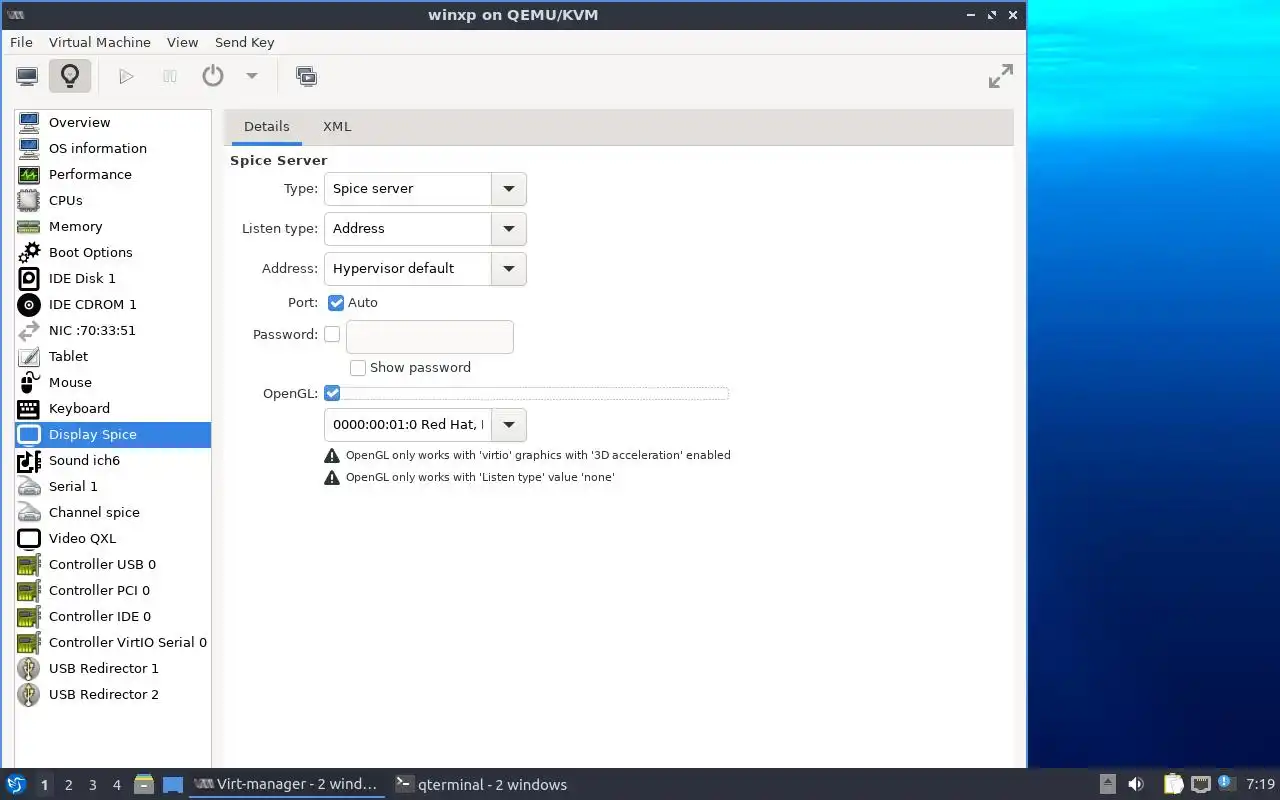This screenshot has height=800, width=1280.
Task: Open Performance graphs entry
Action: click(x=113, y=174)
